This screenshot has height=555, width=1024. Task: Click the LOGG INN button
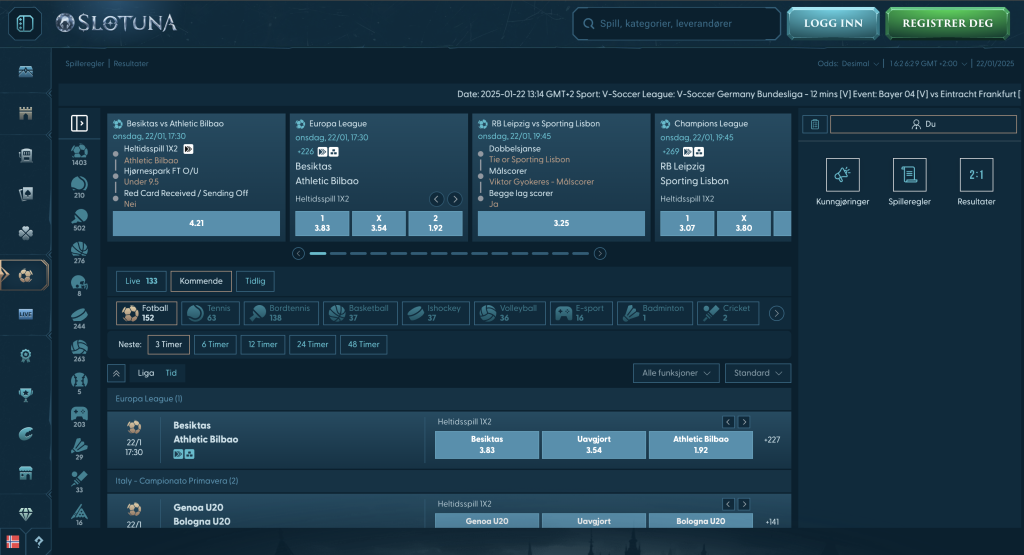click(x=833, y=24)
